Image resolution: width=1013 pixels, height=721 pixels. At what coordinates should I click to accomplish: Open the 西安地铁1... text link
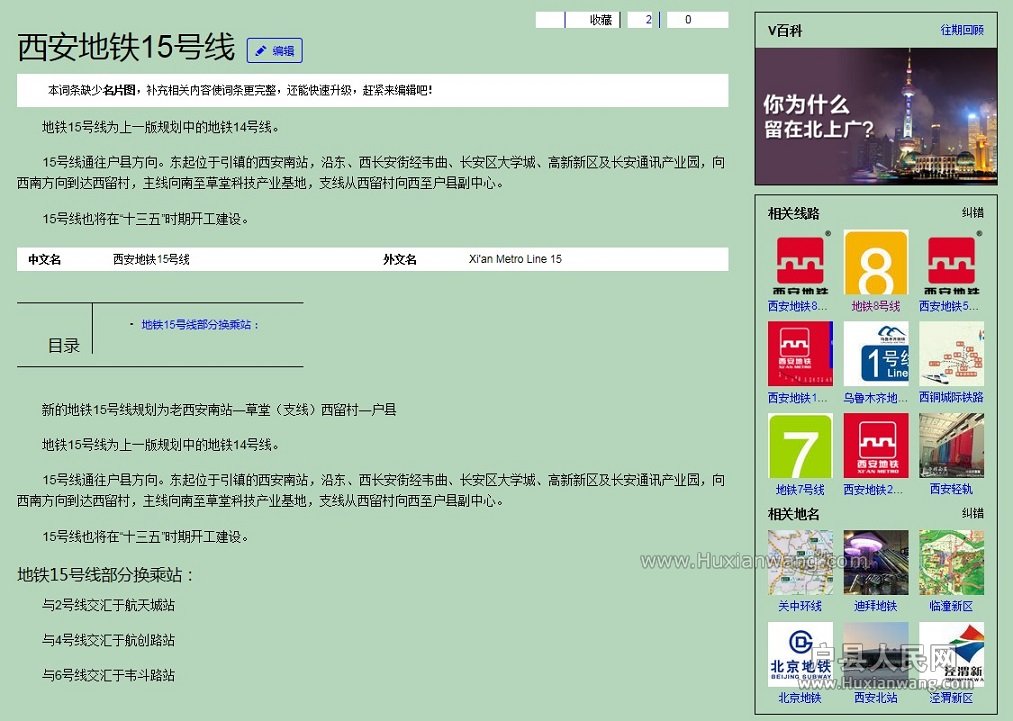[x=797, y=398]
